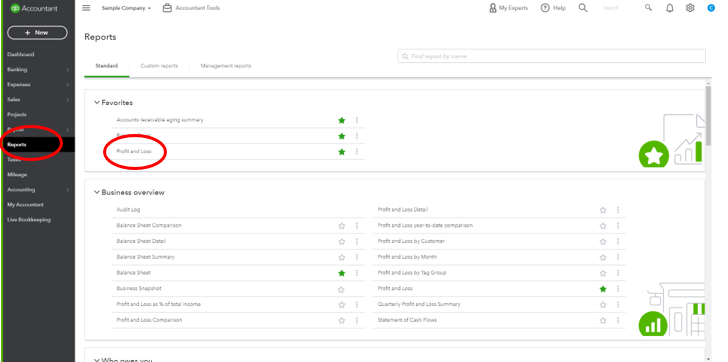Click the top bar Search field
This screenshot has height=362, width=728.
(x=611, y=8)
